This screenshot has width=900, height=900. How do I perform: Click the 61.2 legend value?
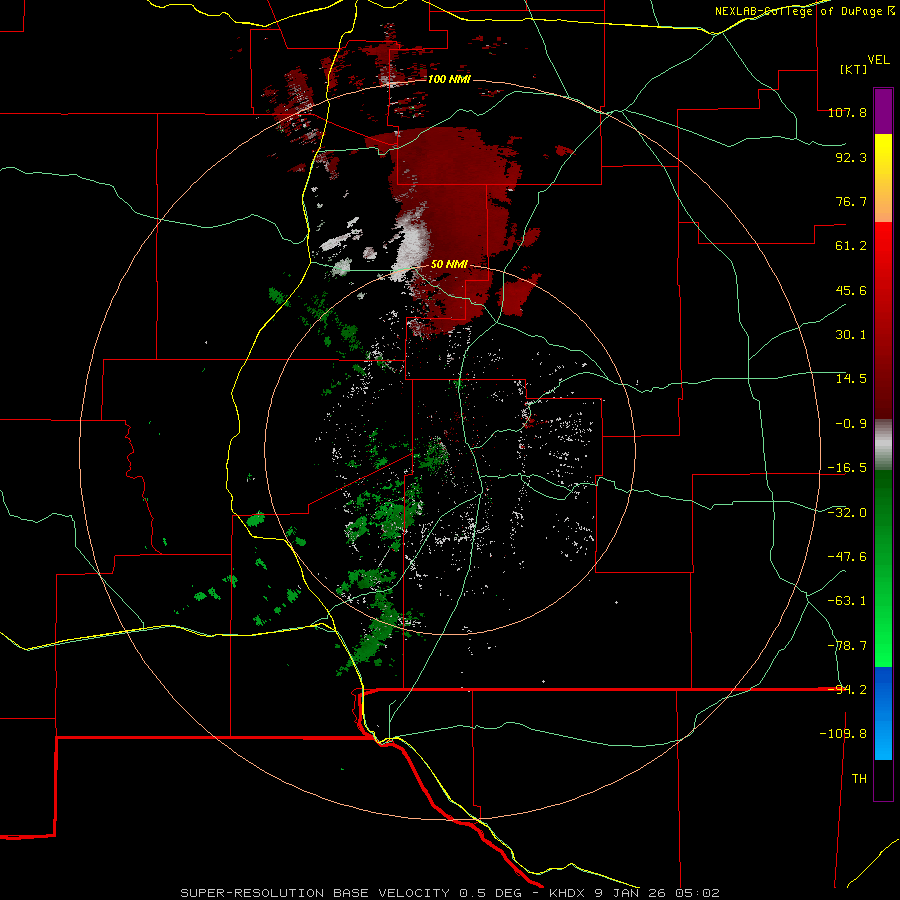point(851,246)
